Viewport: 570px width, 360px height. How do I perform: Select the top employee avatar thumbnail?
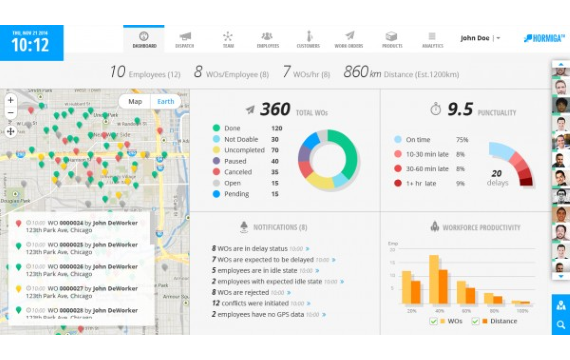pyautogui.click(x=561, y=72)
